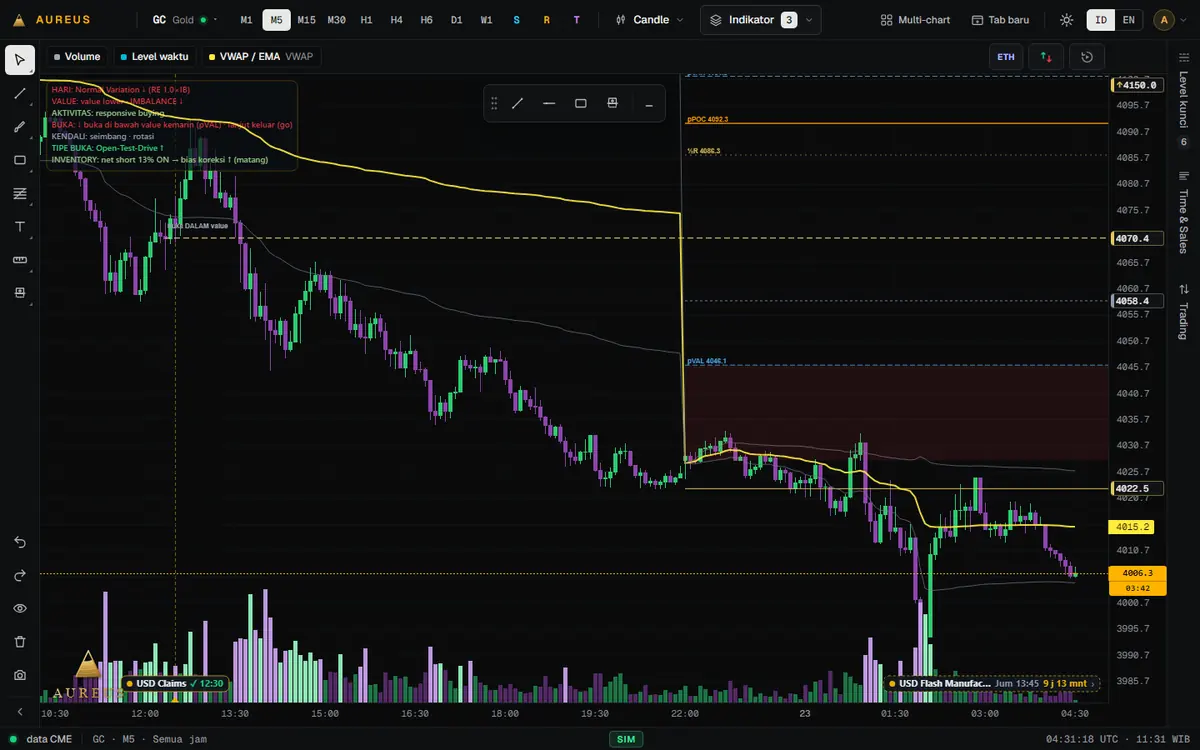The width and height of the screenshot is (1200, 750).
Task: Select the H6 timeframe
Action: pos(427,20)
